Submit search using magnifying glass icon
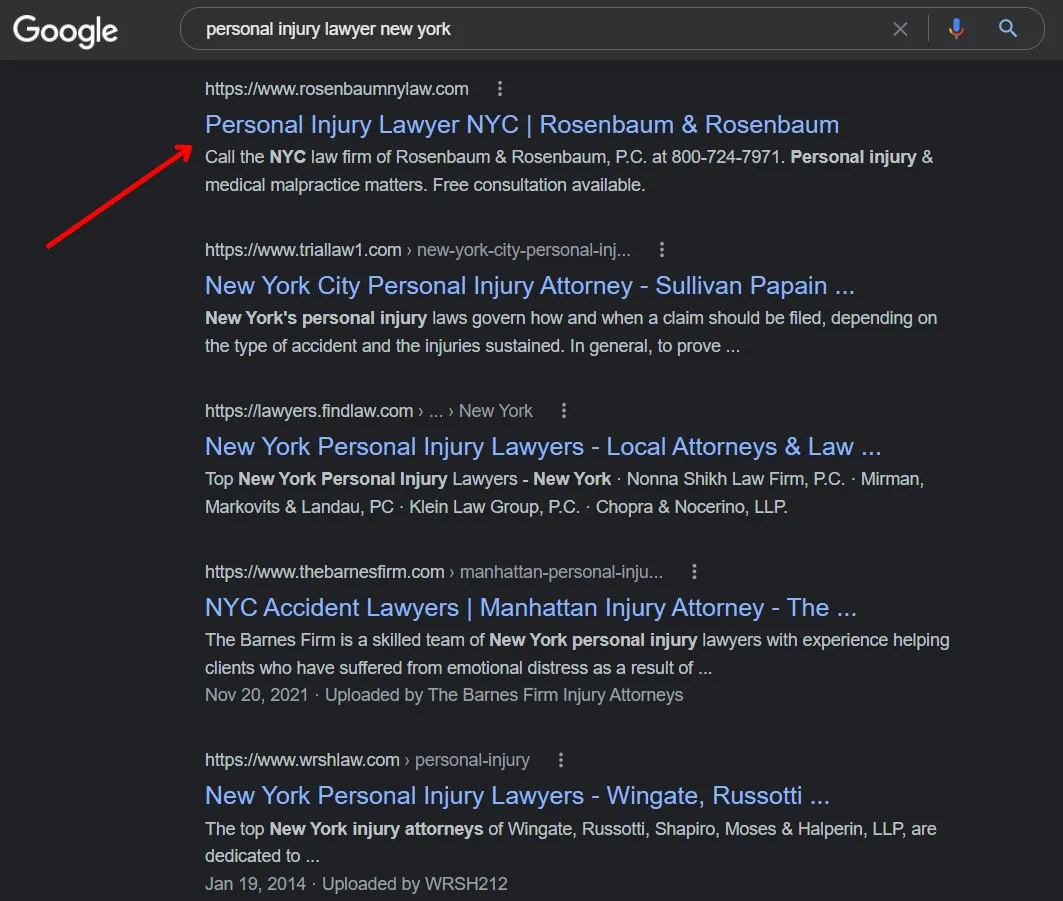This screenshot has width=1063, height=901. pos(1008,28)
